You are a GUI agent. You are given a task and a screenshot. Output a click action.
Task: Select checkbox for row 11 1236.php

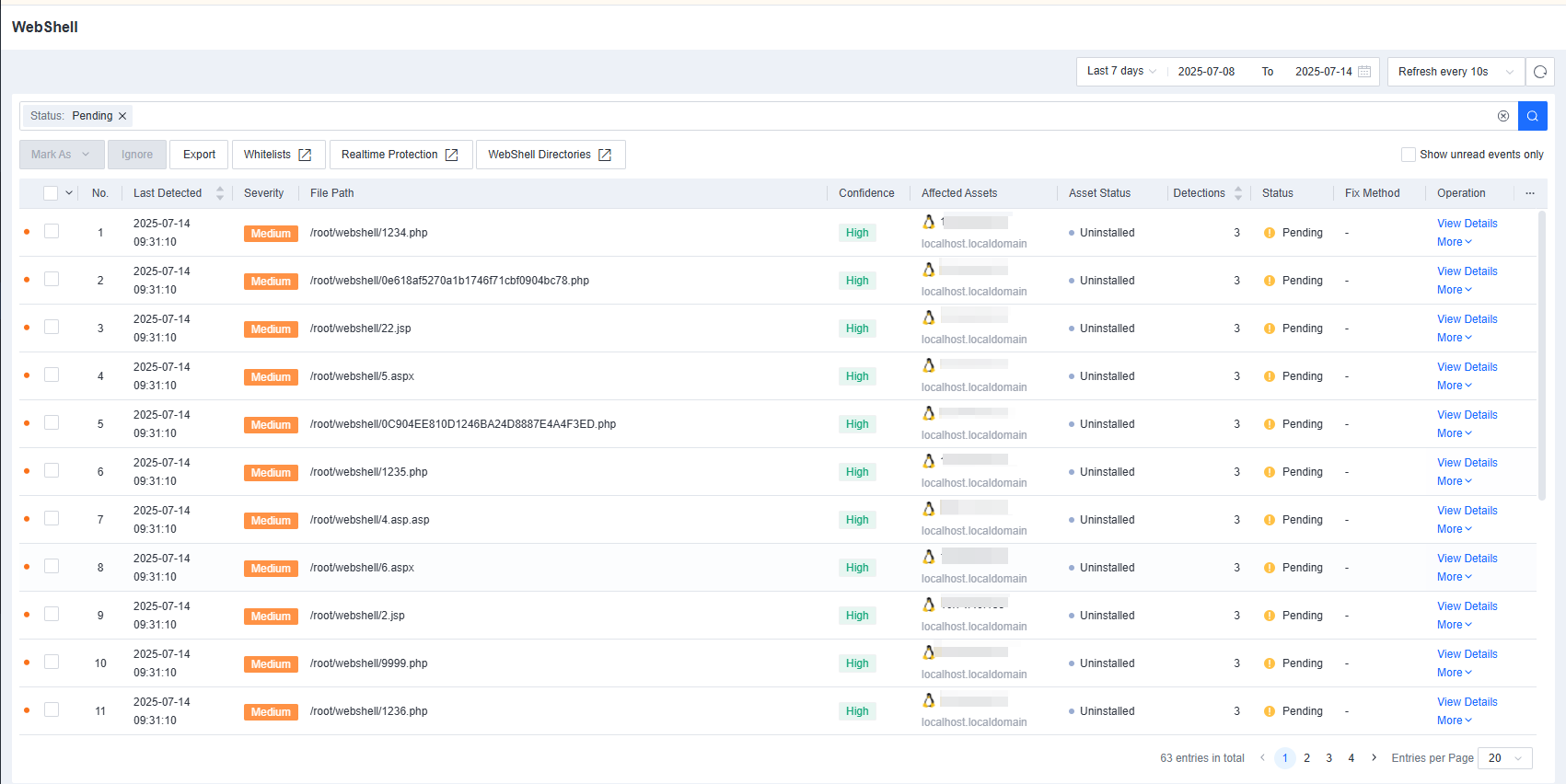[52, 709]
